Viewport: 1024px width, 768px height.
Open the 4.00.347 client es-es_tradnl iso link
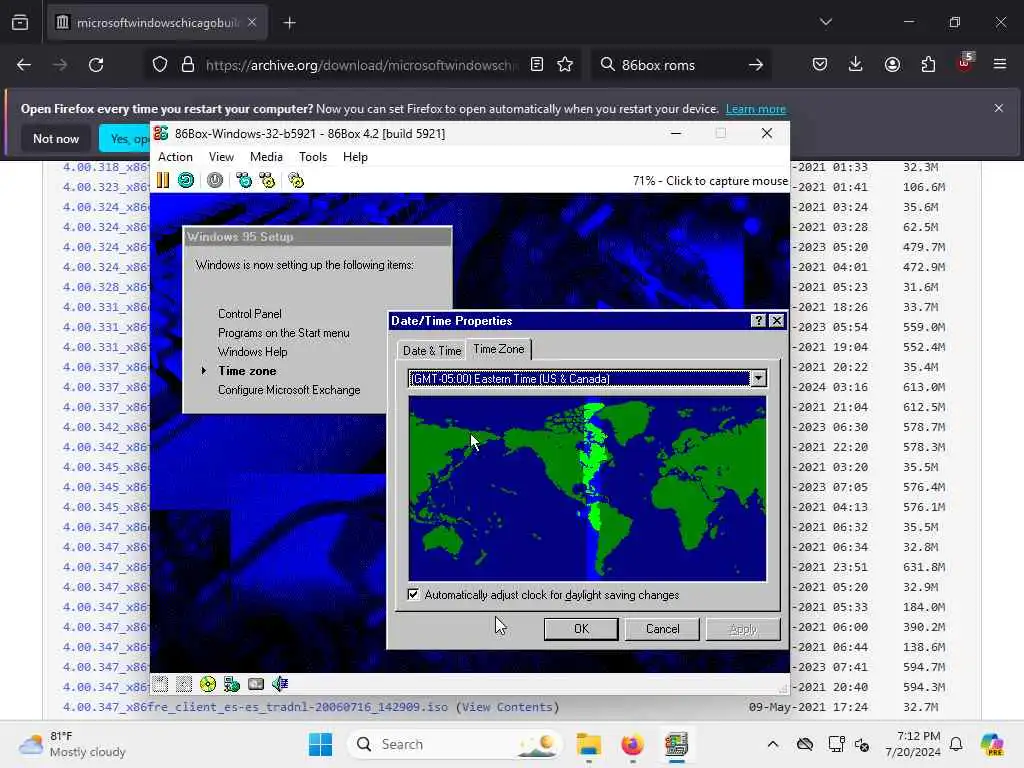(255, 707)
